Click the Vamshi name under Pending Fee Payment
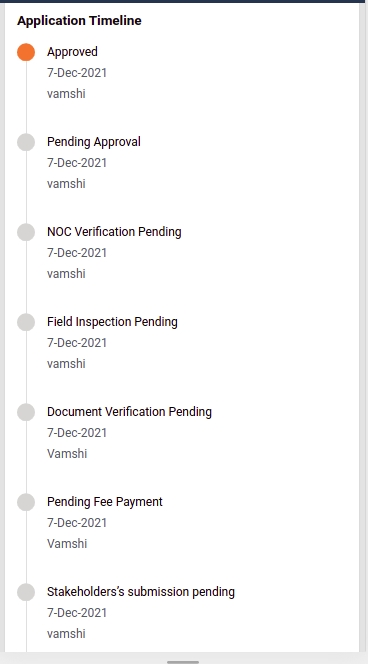 point(67,544)
